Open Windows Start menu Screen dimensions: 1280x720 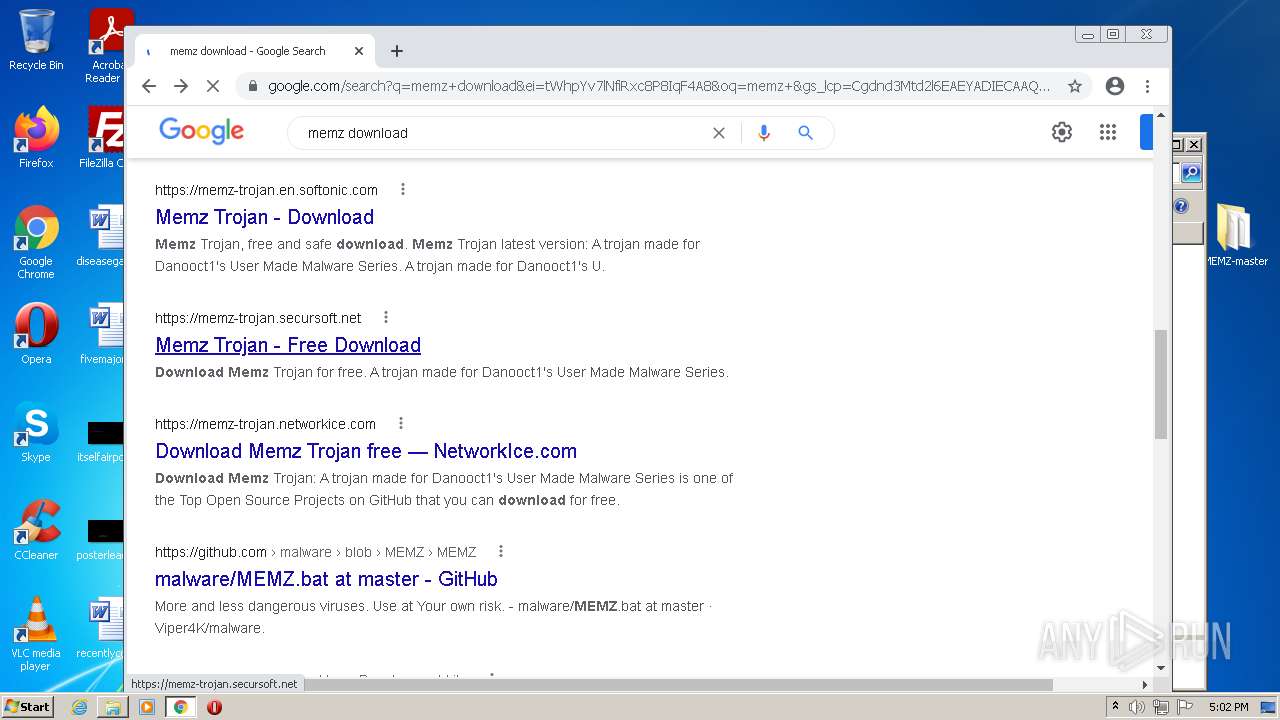(29, 707)
